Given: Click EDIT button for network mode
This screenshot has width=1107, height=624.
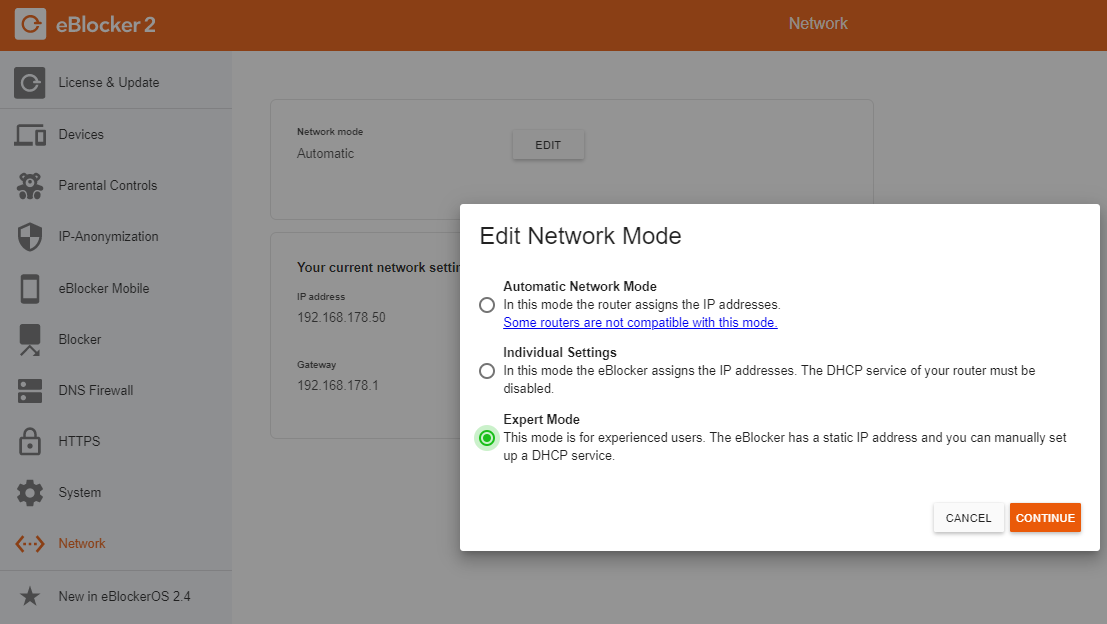Looking at the screenshot, I should (x=548, y=145).
